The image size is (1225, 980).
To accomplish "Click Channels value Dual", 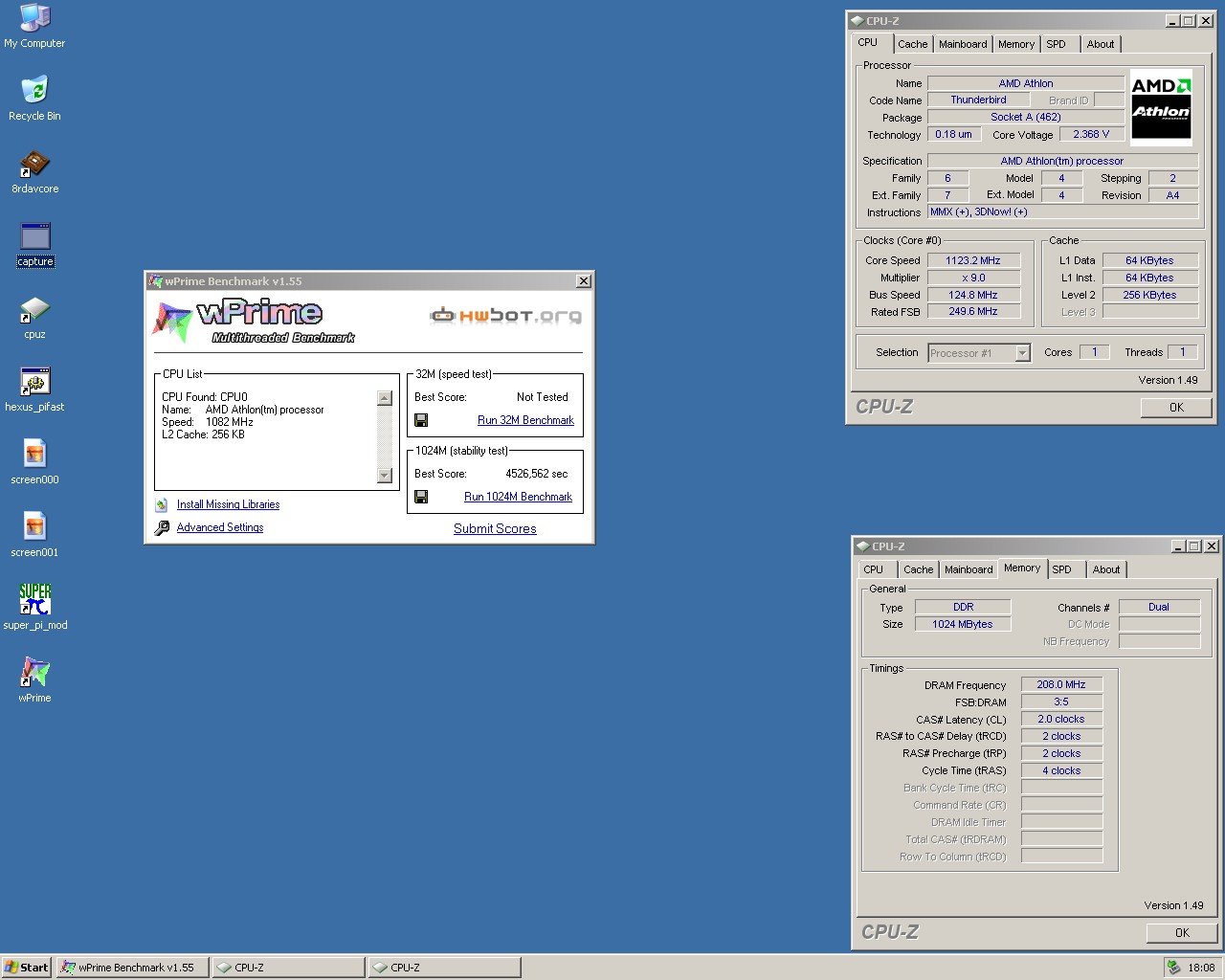I will tap(1159, 607).
